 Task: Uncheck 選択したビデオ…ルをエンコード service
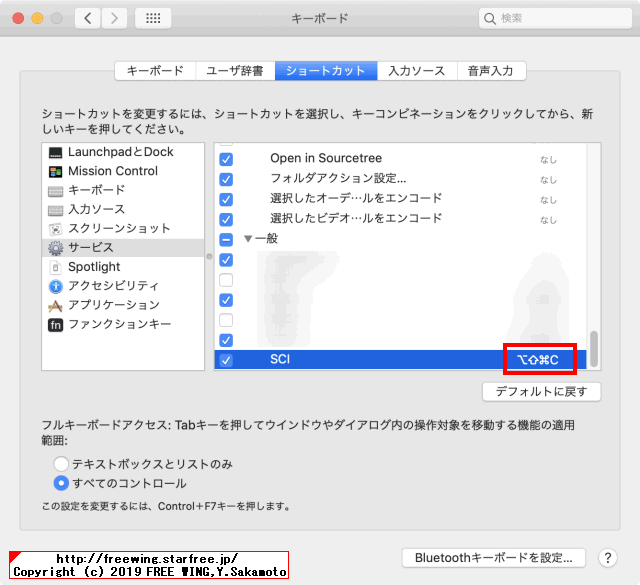[226, 219]
